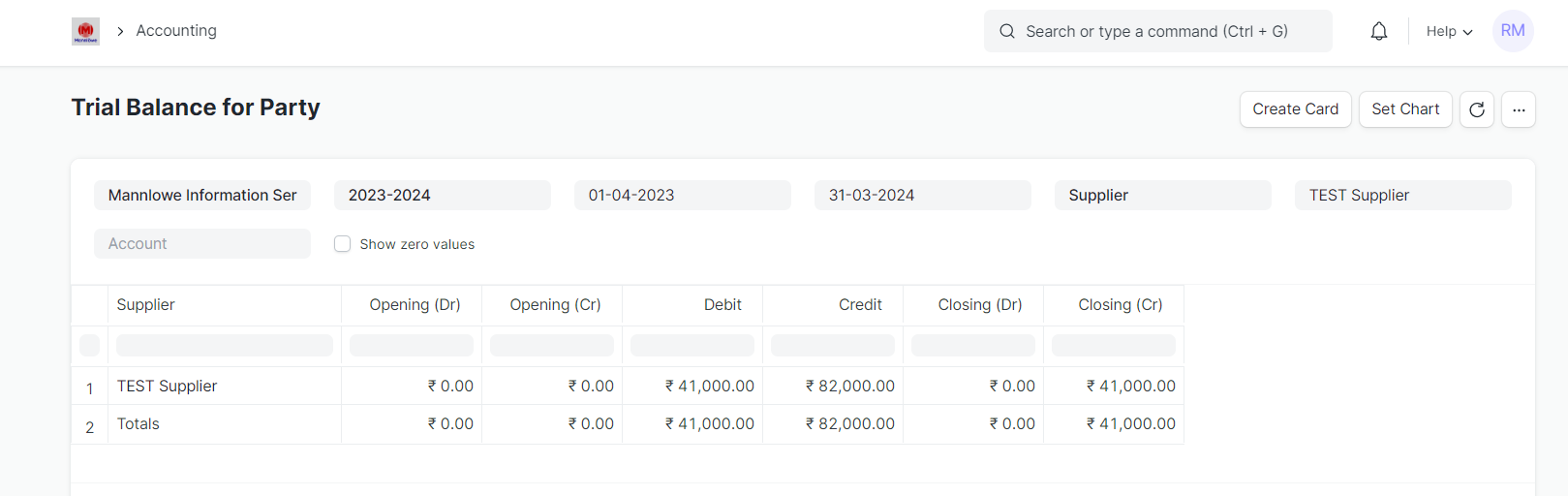Screen dimensions: 1568x496
Task: Click row number 2 cell
Action: point(90,425)
